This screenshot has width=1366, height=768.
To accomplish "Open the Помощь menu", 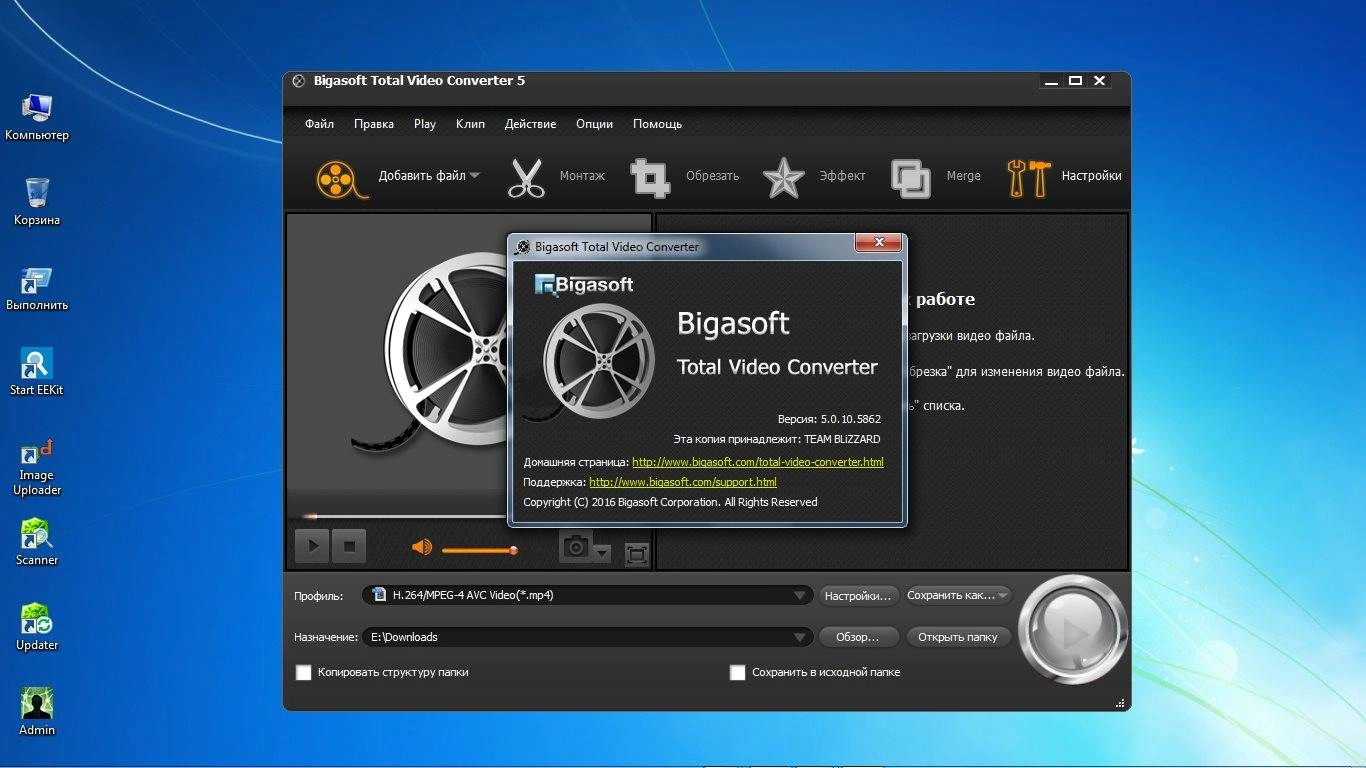I will coord(657,124).
